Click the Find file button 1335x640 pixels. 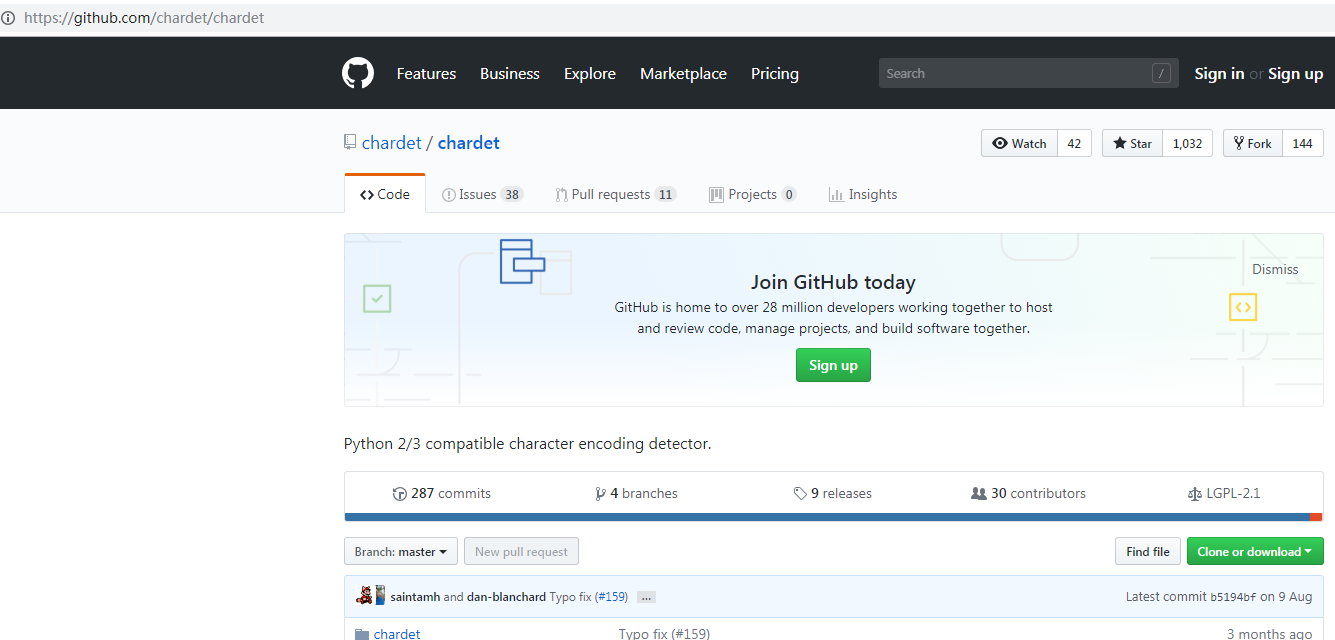click(1147, 551)
